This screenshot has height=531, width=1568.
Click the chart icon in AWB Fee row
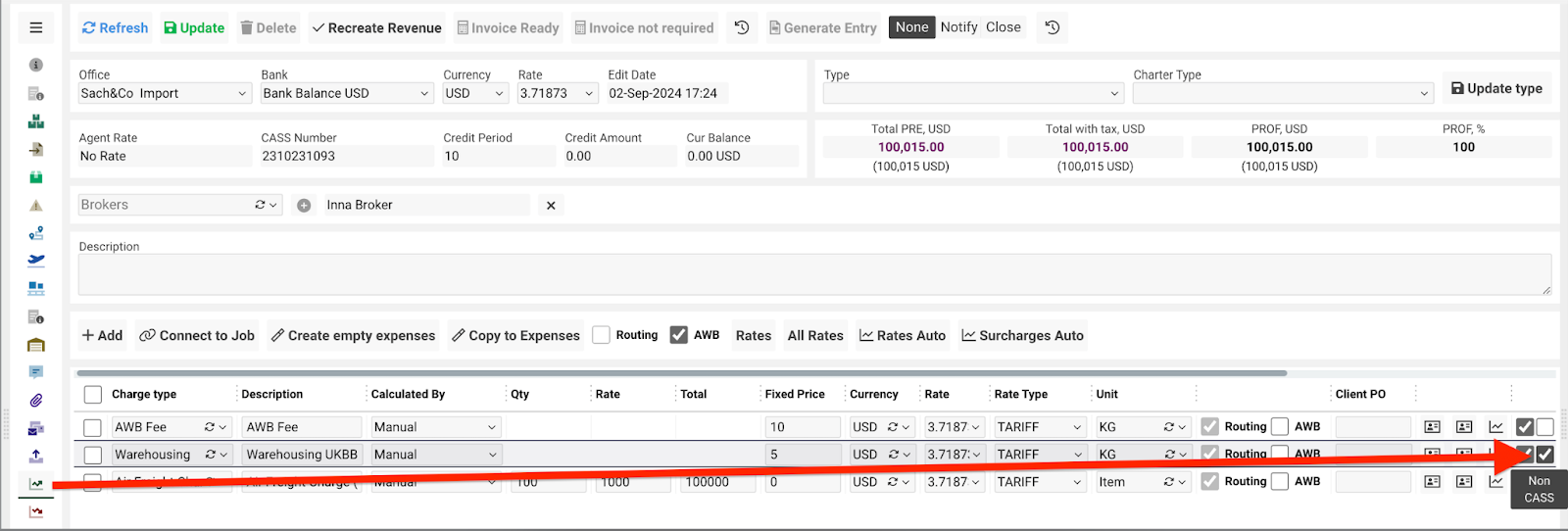[1495, 427]
